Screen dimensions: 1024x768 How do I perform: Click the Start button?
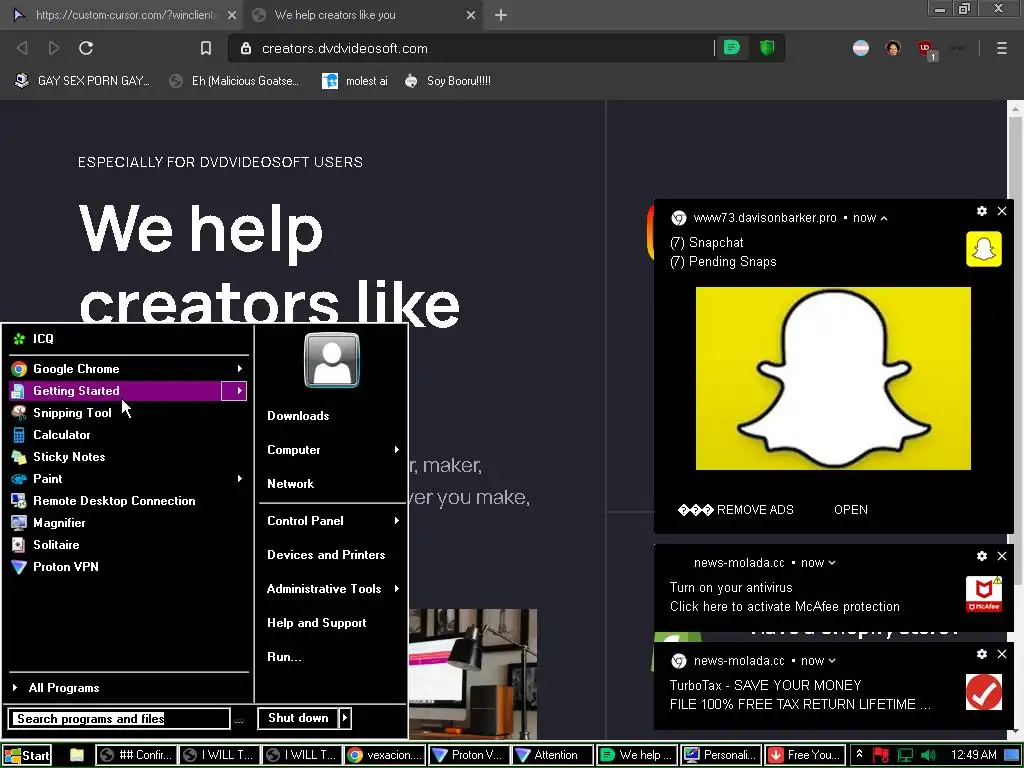click(27, 755)
